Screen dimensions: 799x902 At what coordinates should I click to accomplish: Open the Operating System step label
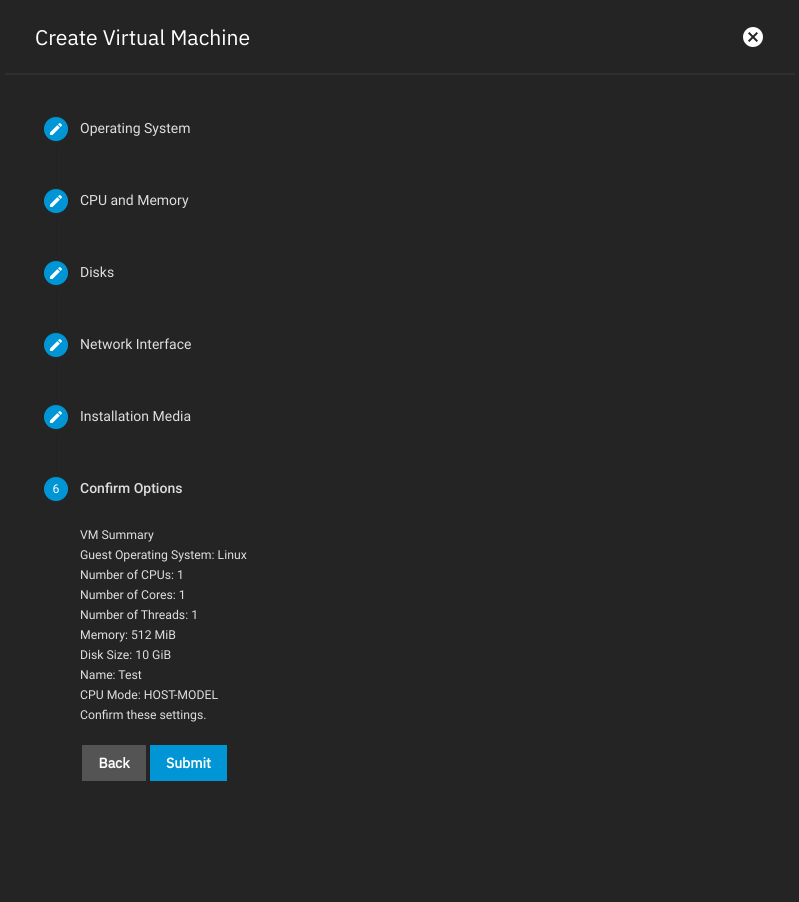pos(135,128)
